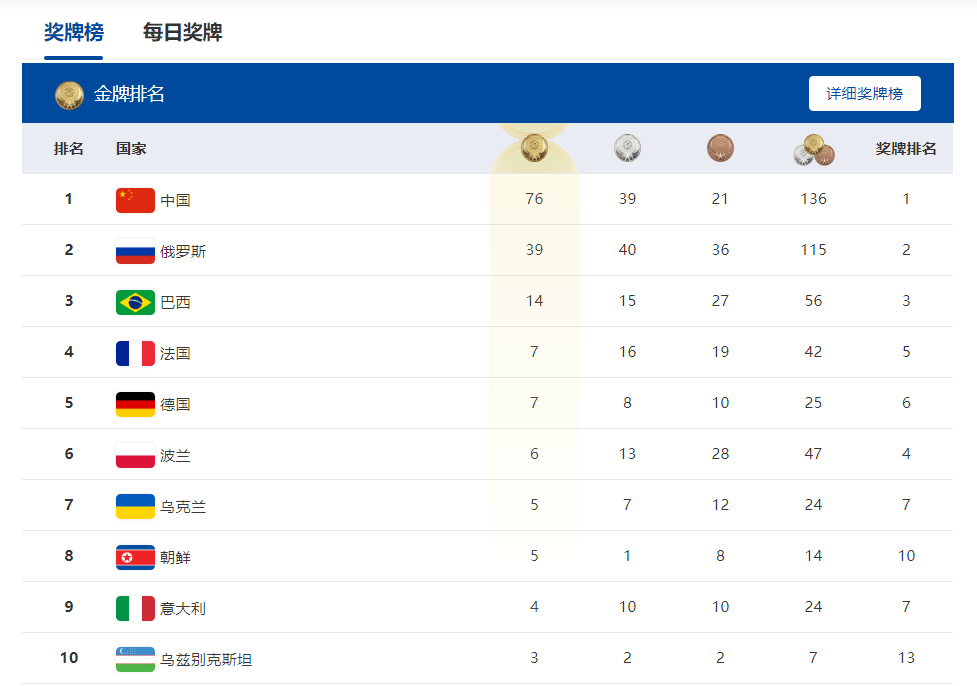Click the silver medal column header icon
Image resolution: width=977 pixels, height=686 pixels.
(627, 148)
